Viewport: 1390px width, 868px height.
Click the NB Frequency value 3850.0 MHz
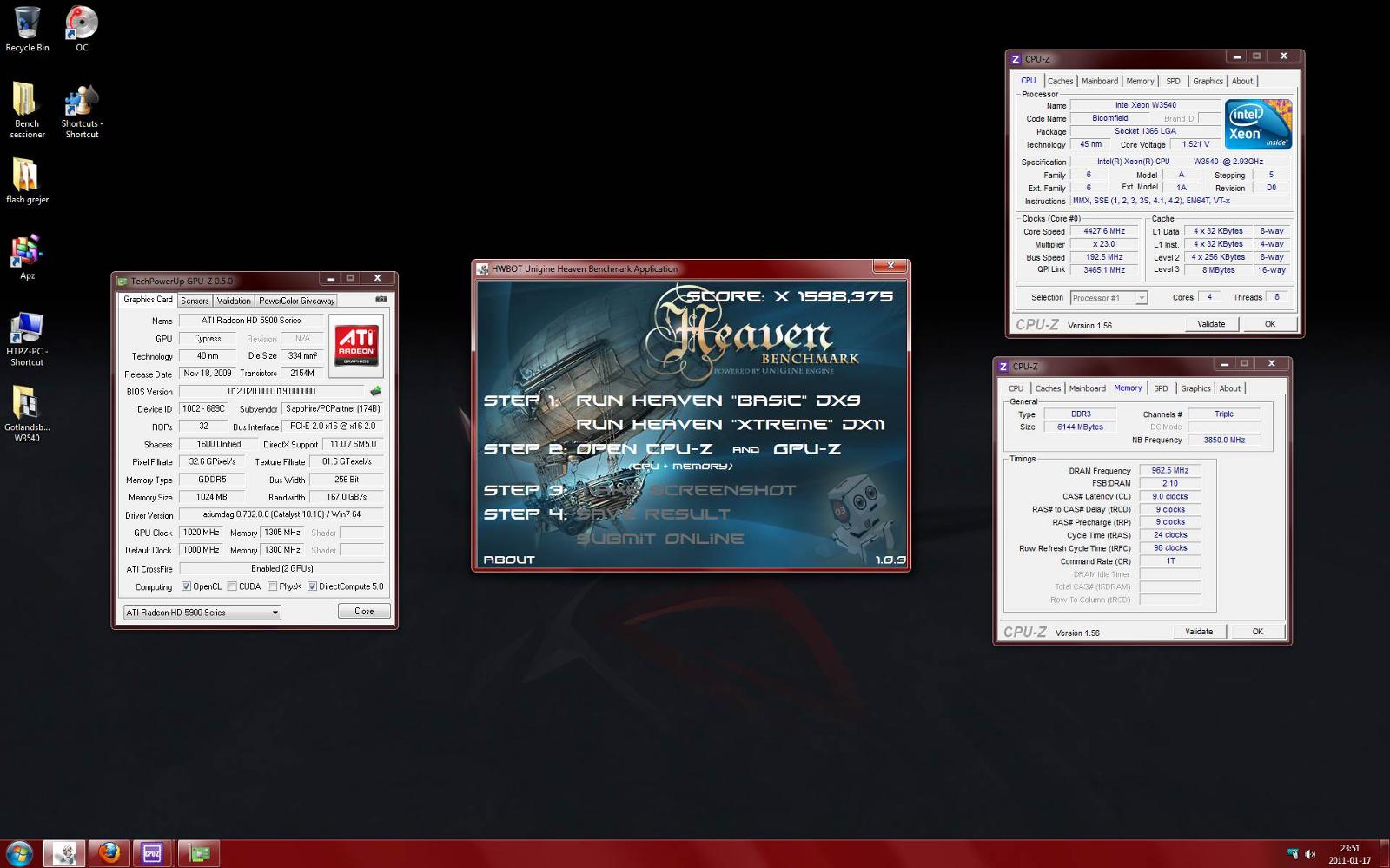1224,440
